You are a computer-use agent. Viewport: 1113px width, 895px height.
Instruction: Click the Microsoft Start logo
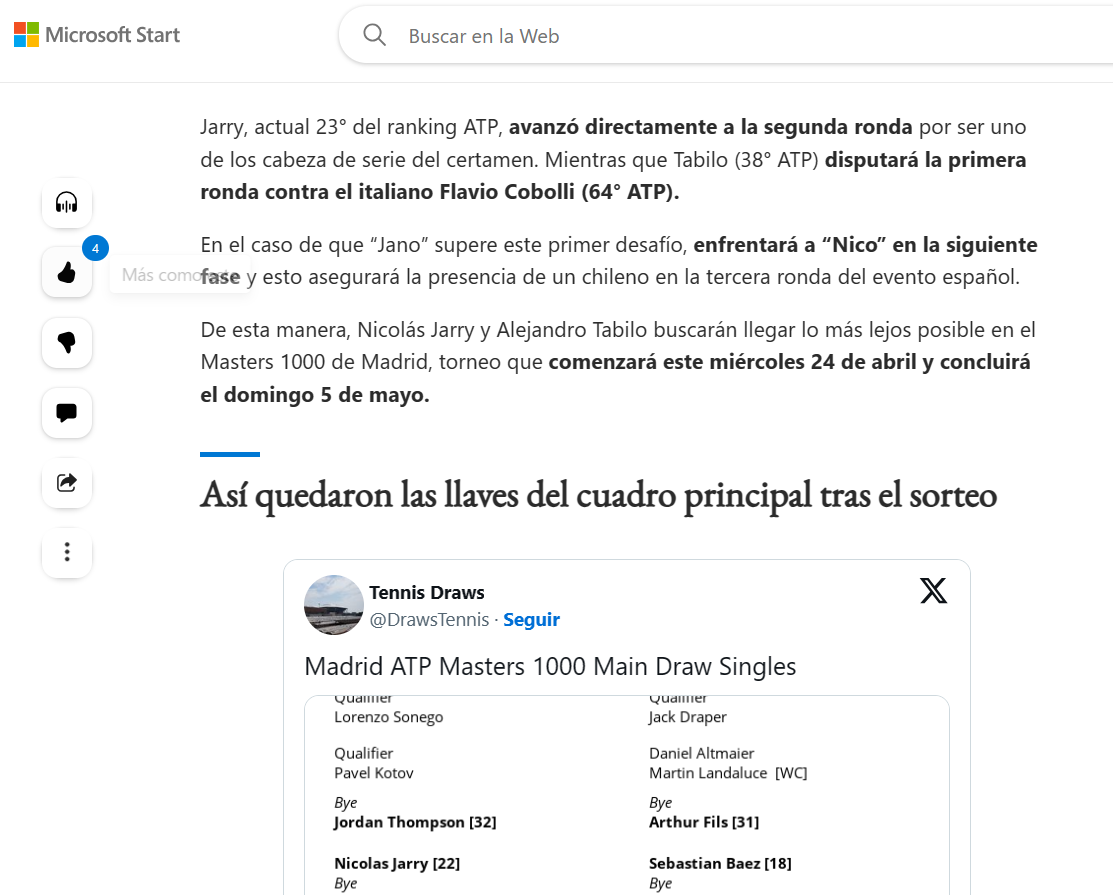coord(97,35)
